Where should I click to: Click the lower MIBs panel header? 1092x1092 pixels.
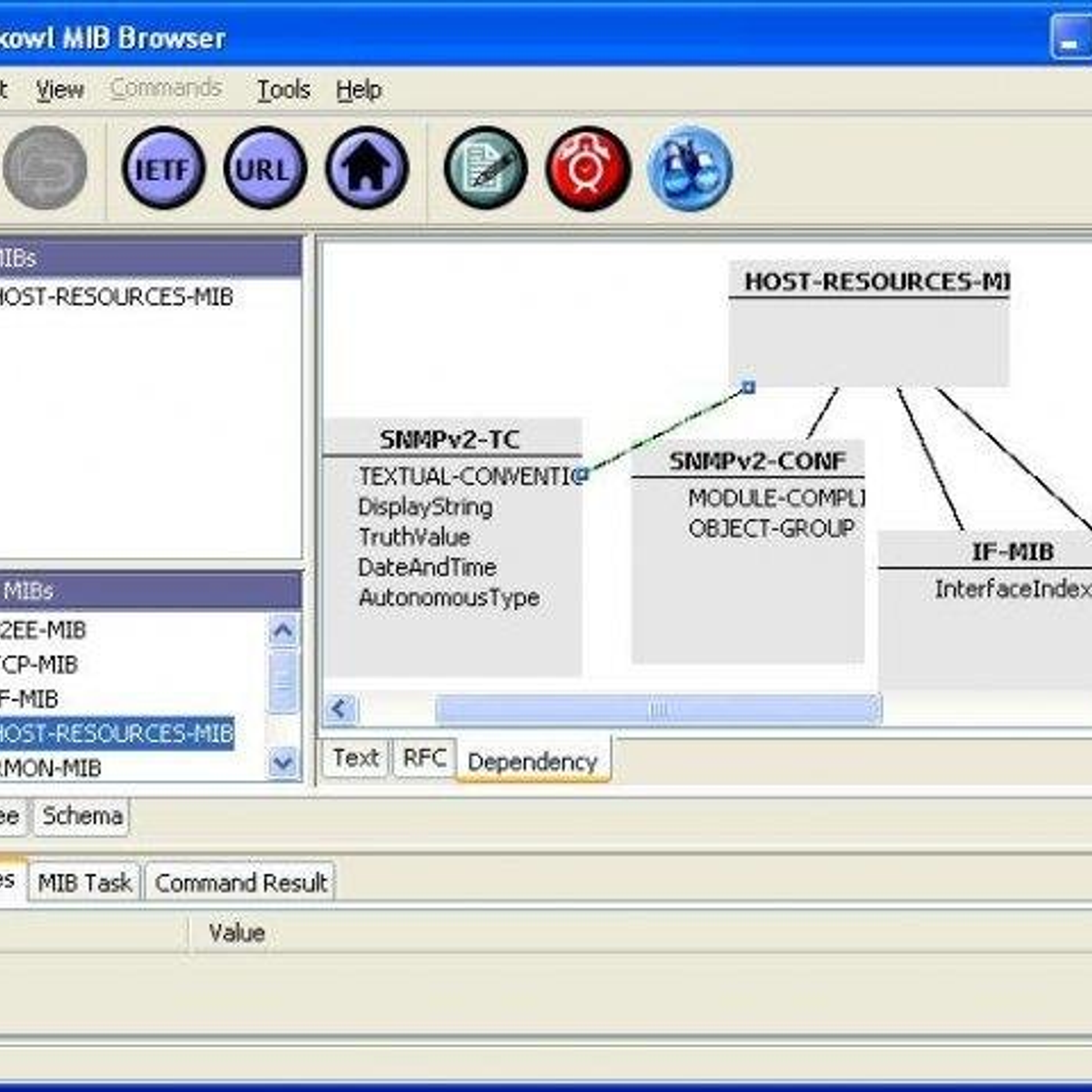tap(150, 591)
